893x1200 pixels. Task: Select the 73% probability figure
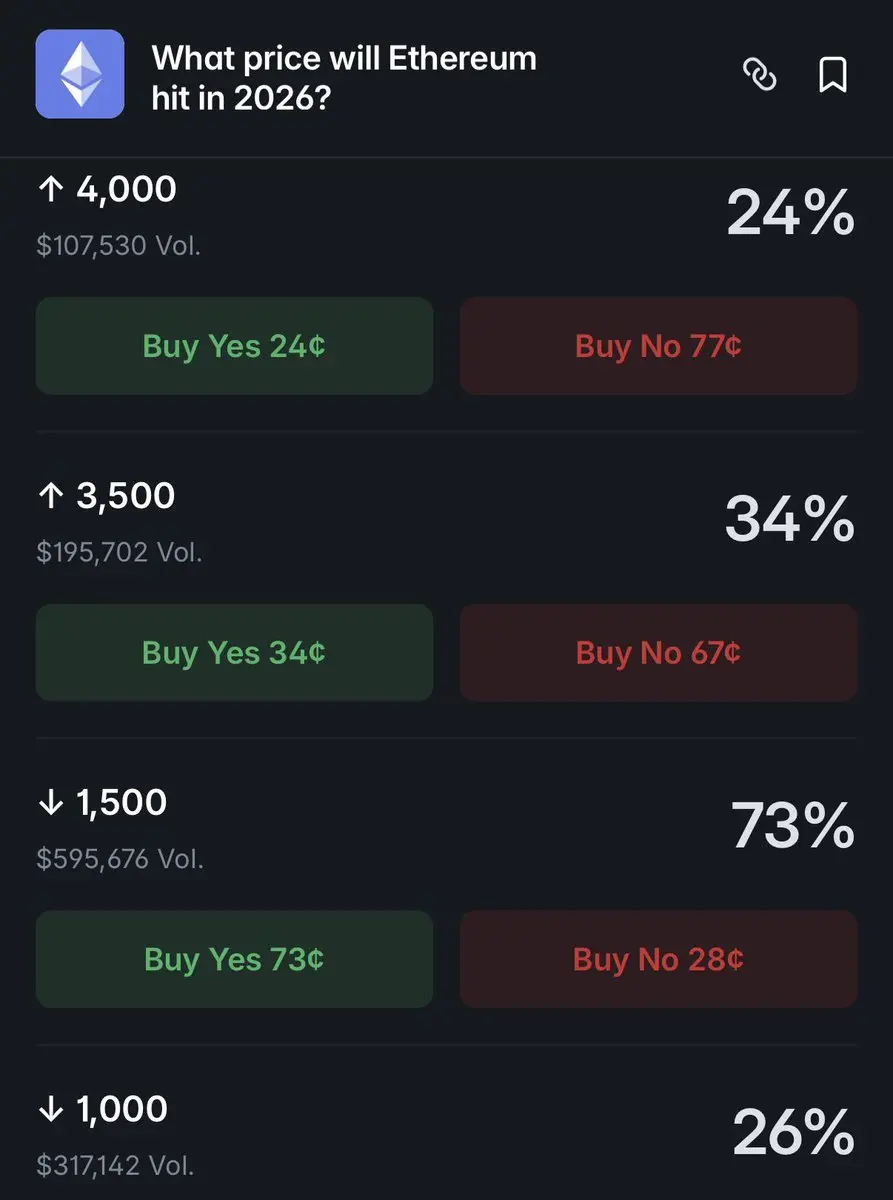[x=793, y=827]
